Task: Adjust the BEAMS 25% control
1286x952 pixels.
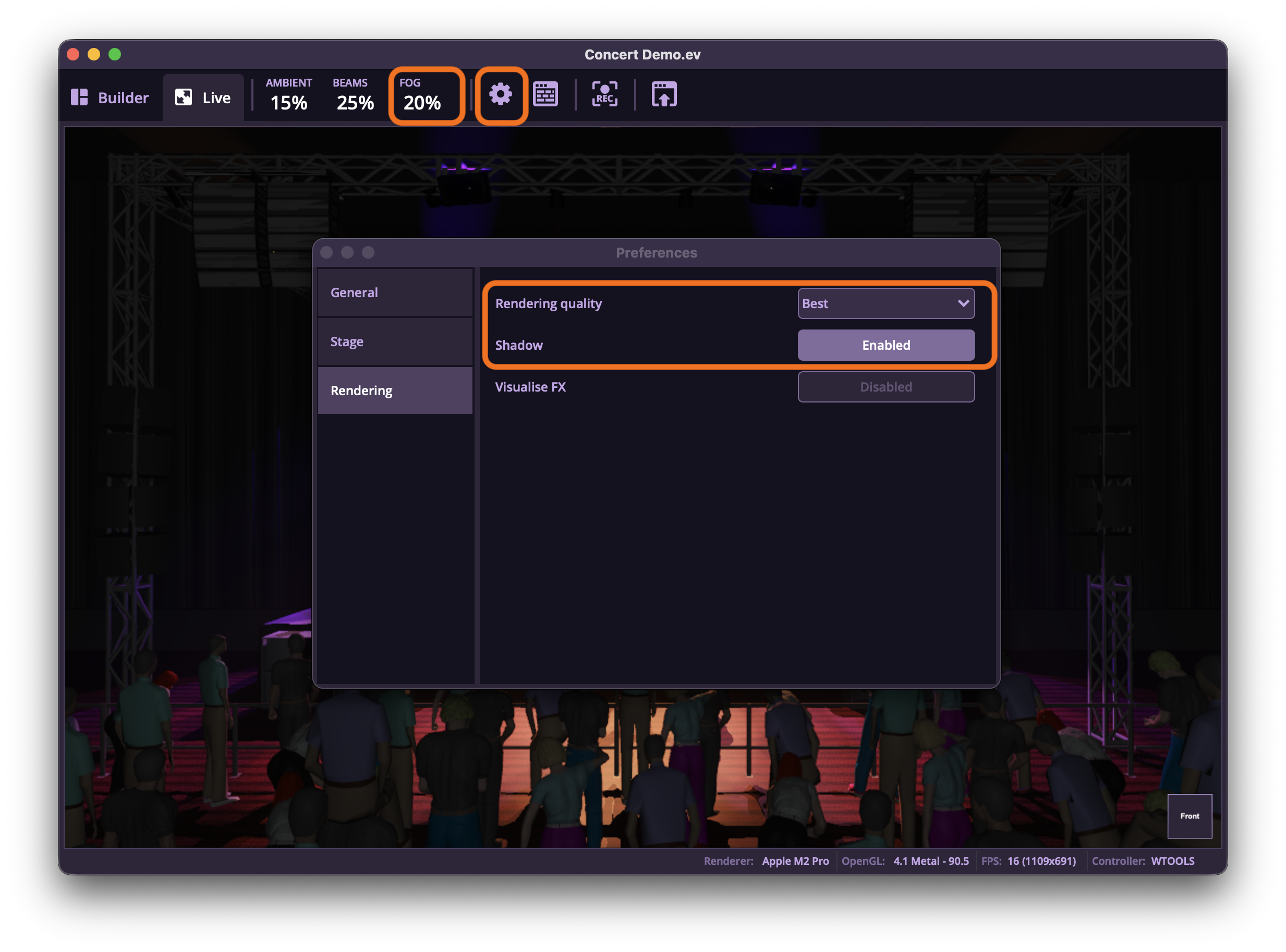Action: point(355,95)
